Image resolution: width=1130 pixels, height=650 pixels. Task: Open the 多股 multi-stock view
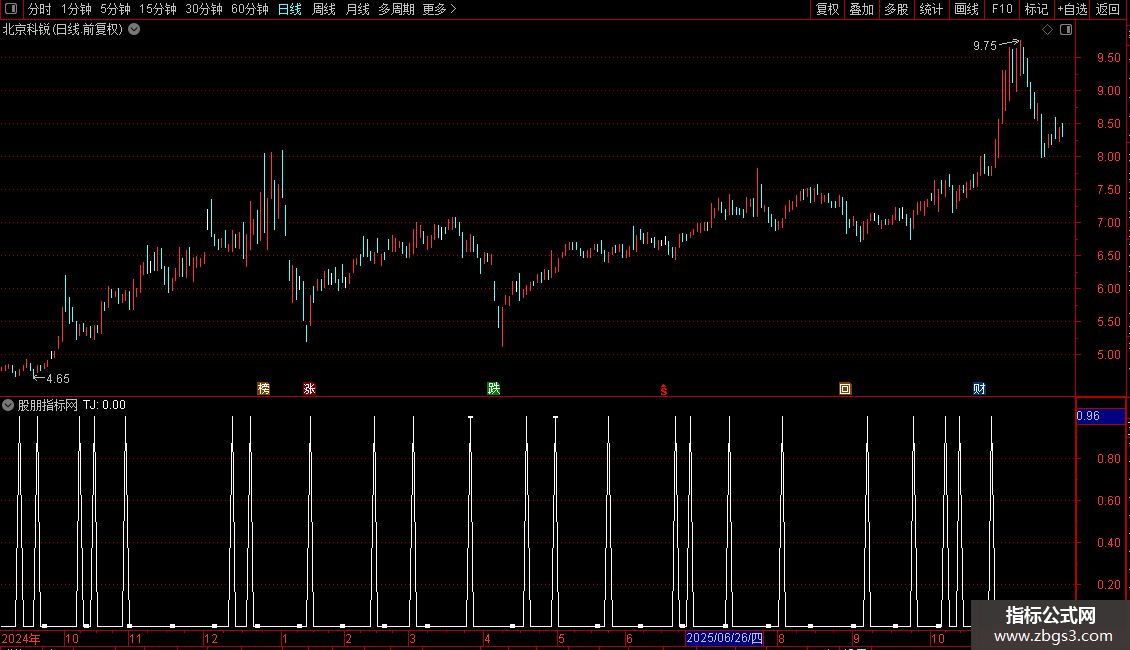(x=896, y=9)
